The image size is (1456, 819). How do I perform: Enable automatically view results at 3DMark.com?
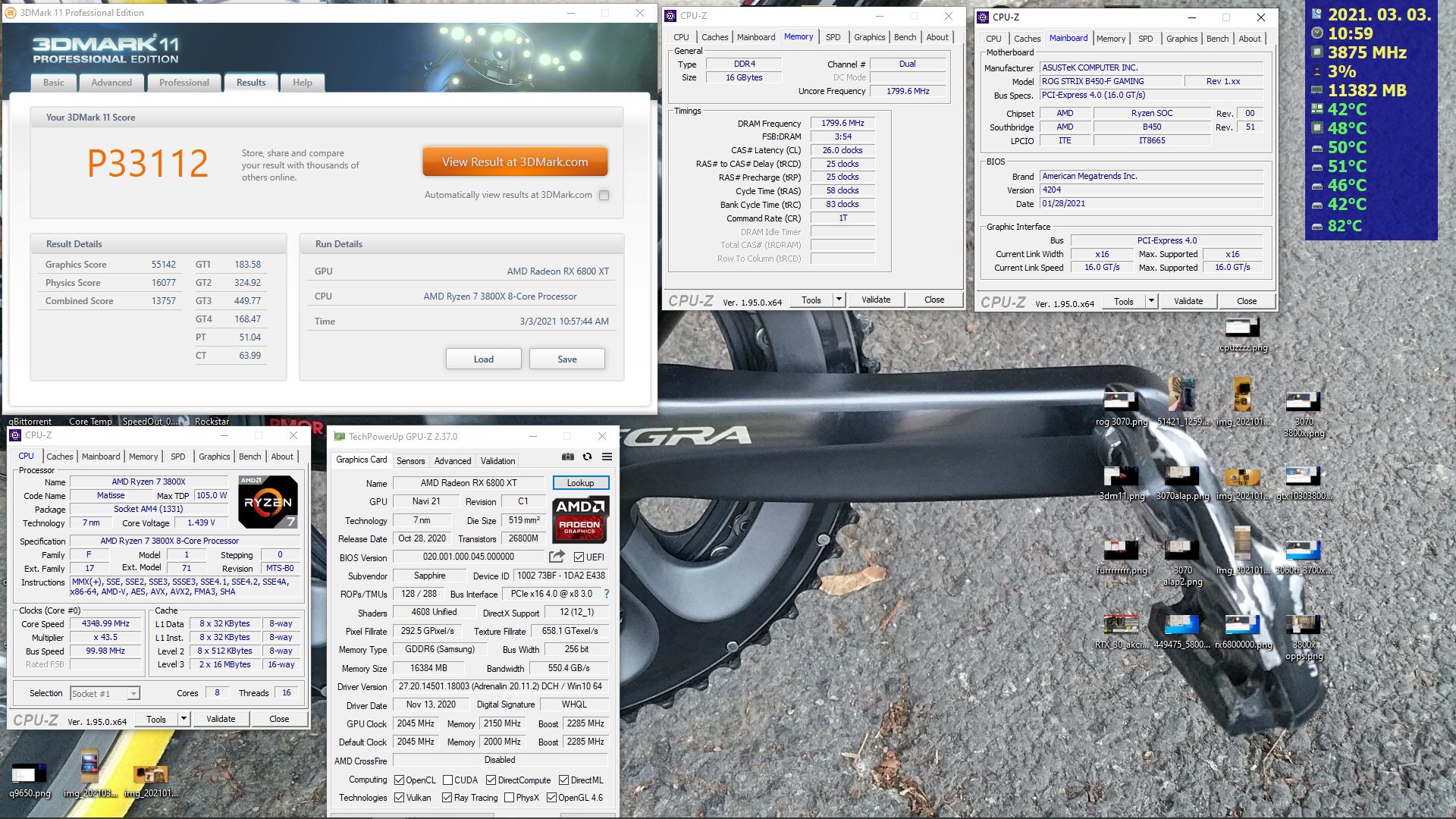[x=604, y=195]
